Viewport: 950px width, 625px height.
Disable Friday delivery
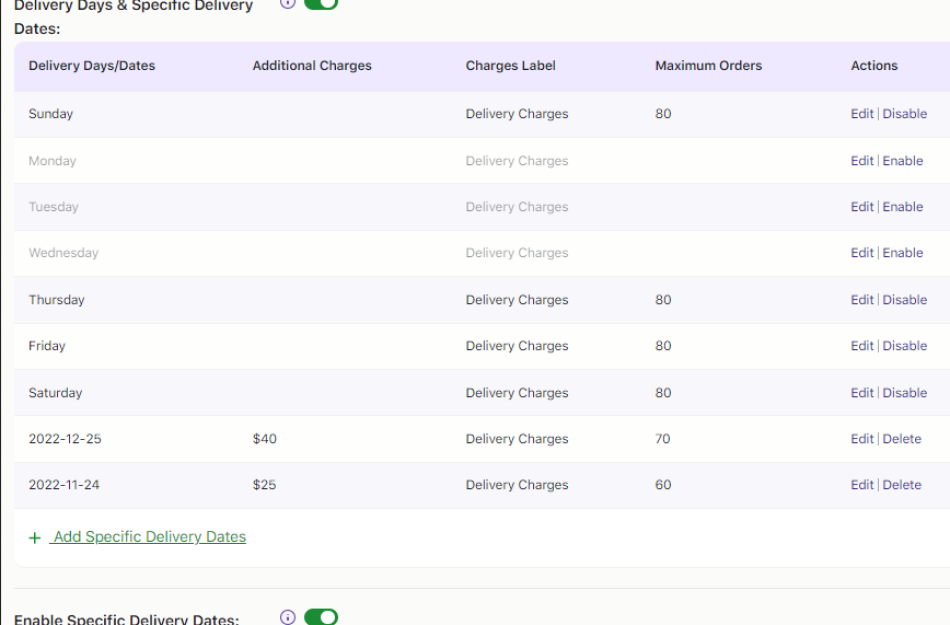[x=906, y=345]
